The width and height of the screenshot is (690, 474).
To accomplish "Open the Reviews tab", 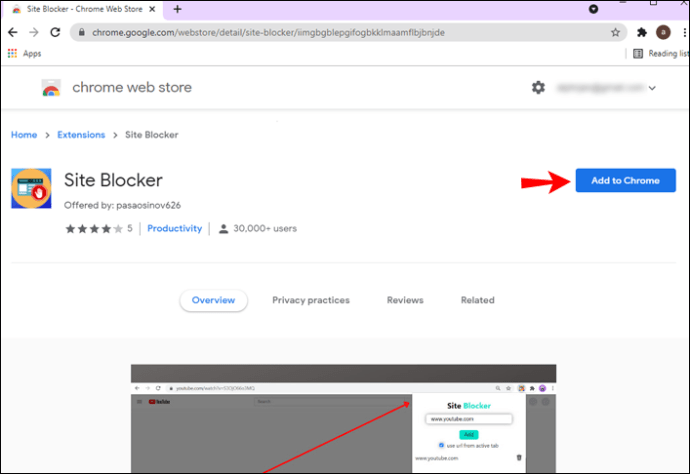I will [x=405, y=300].
